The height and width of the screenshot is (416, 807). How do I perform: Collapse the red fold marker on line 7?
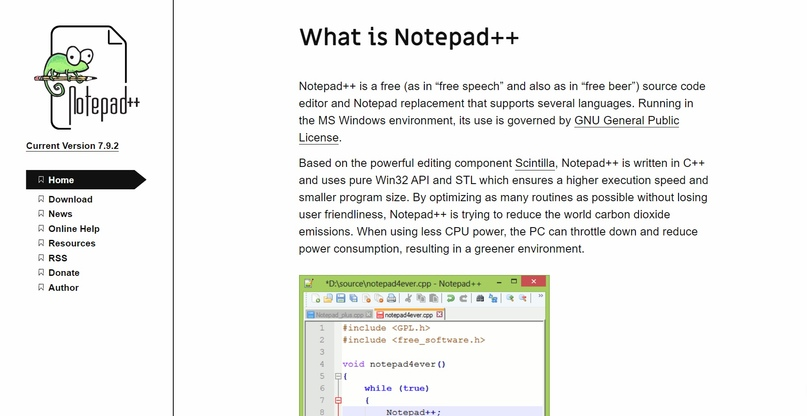[338, 400]
